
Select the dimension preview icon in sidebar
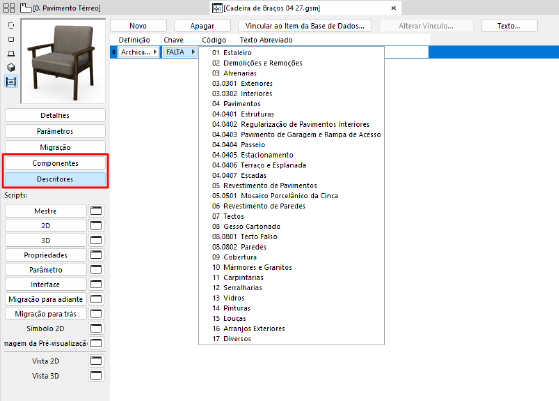tap(11, 82)
